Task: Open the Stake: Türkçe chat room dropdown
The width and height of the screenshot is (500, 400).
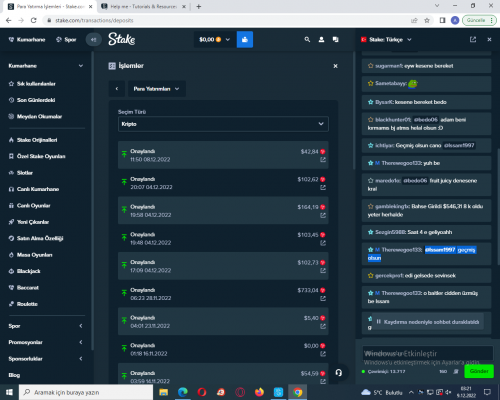Action: pyautogui.click(x=386, y=39)
